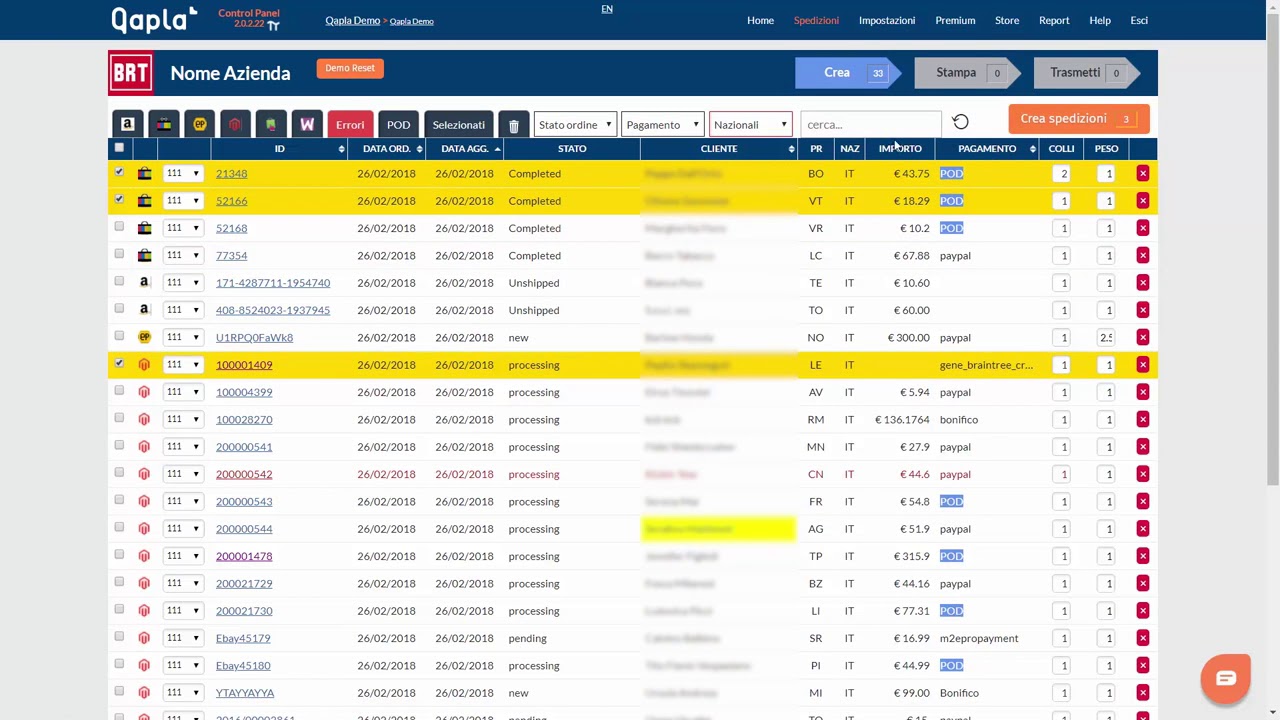Filter by the red Magento channel icon

[235, 124]
